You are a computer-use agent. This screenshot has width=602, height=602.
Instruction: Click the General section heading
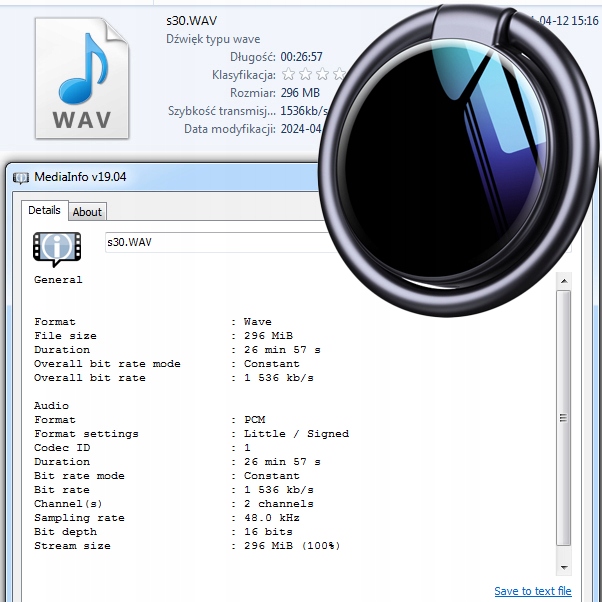(58, 280)
